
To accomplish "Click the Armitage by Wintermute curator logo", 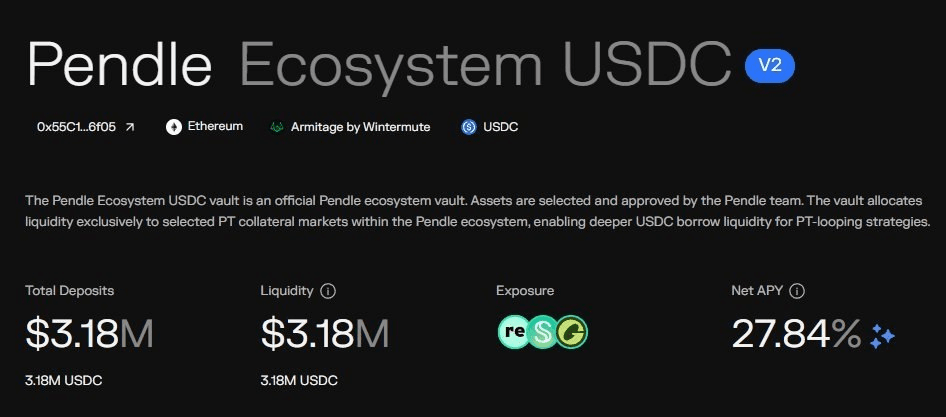I will (277, 127).
